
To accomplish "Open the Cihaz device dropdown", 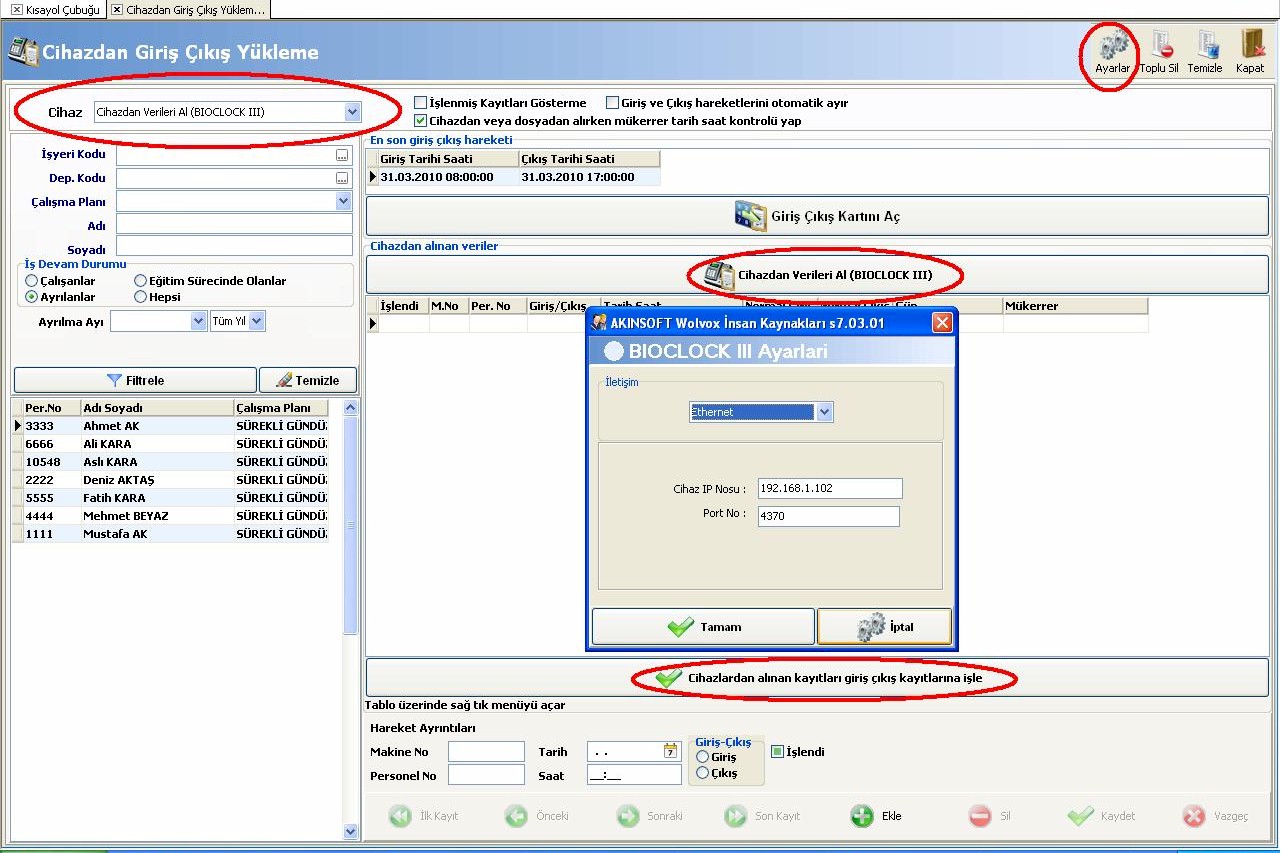I will [x=352, y=112].
